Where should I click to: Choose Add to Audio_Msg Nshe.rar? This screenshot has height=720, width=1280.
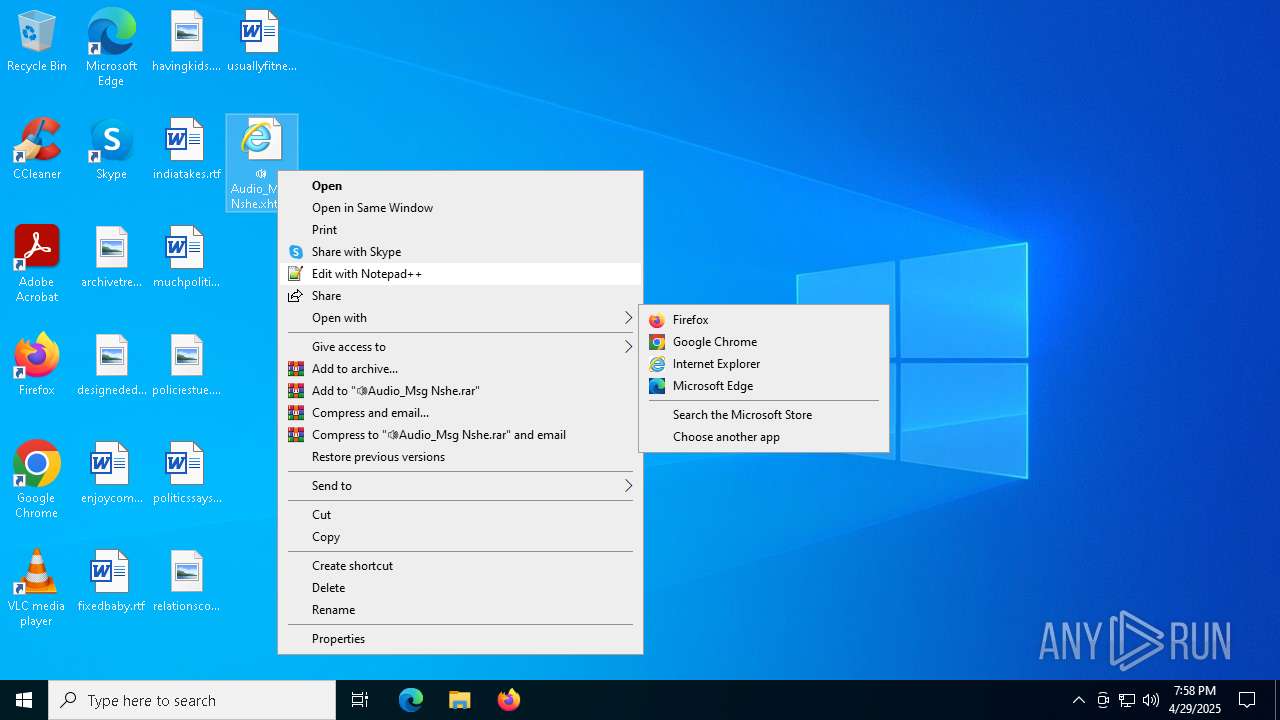click(x=460, y=391)
